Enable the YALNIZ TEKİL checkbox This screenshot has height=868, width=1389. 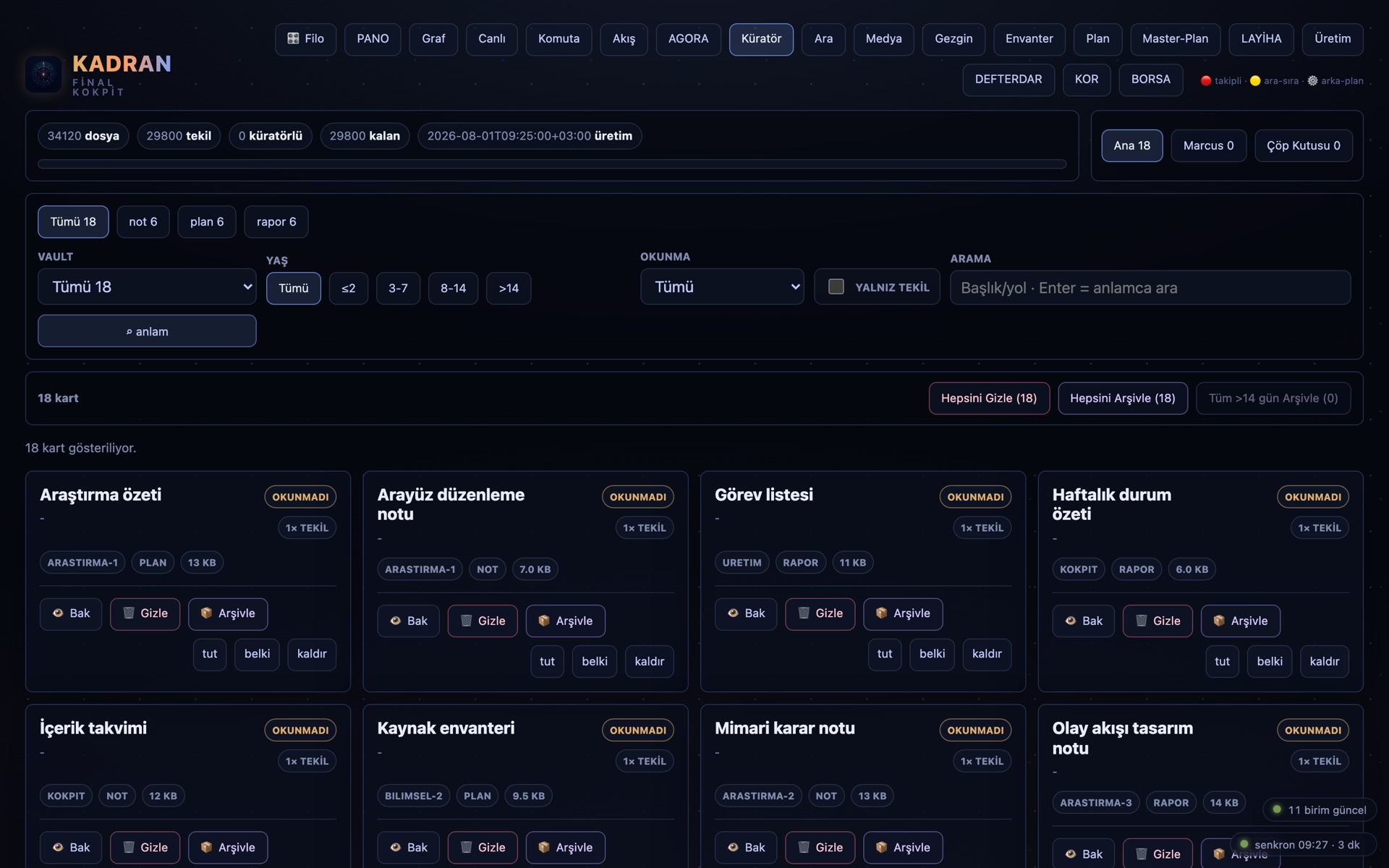[x=836, y=287]
